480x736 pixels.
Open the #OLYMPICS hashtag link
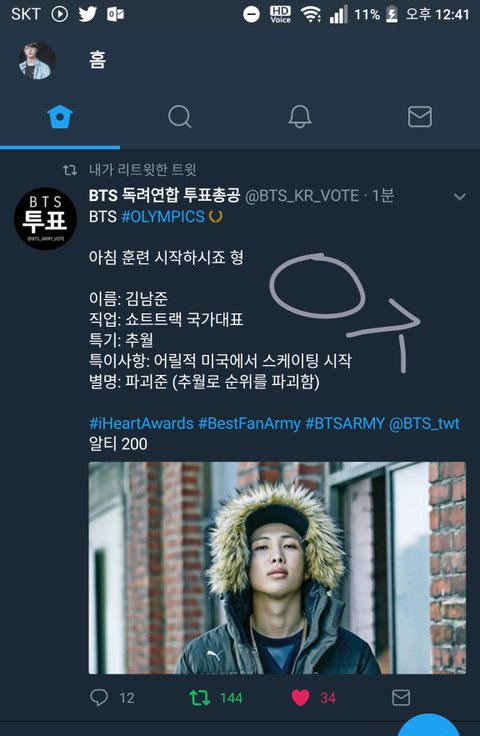click(x=163, y=217)
